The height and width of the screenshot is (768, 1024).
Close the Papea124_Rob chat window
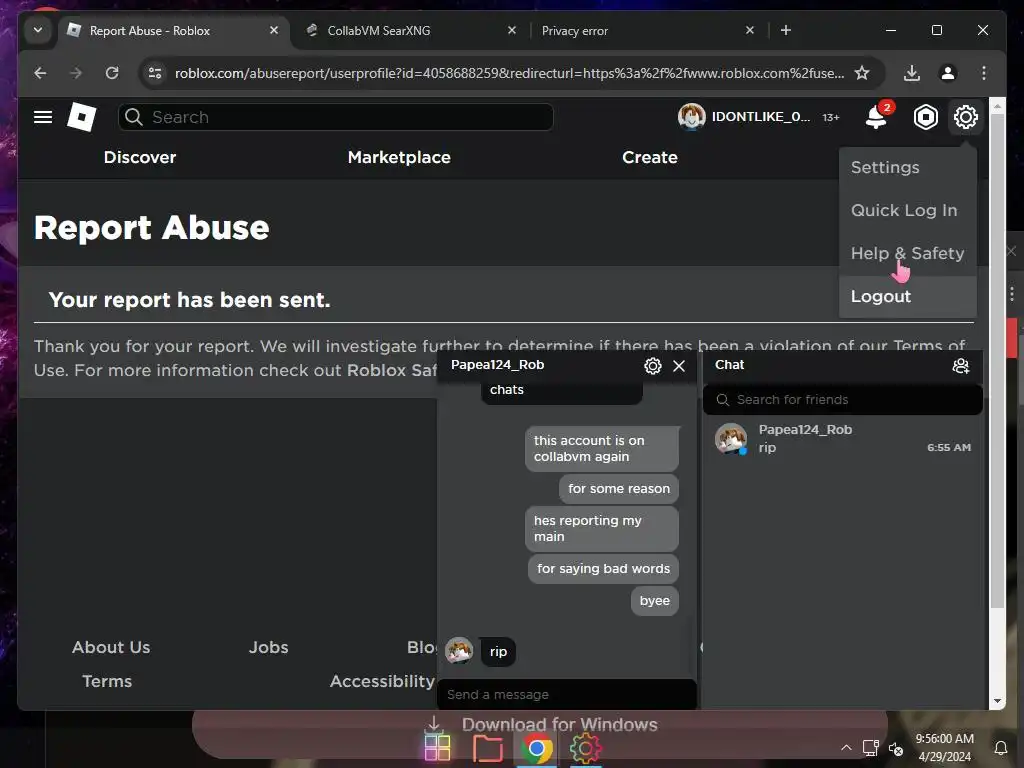click(679, 366)
